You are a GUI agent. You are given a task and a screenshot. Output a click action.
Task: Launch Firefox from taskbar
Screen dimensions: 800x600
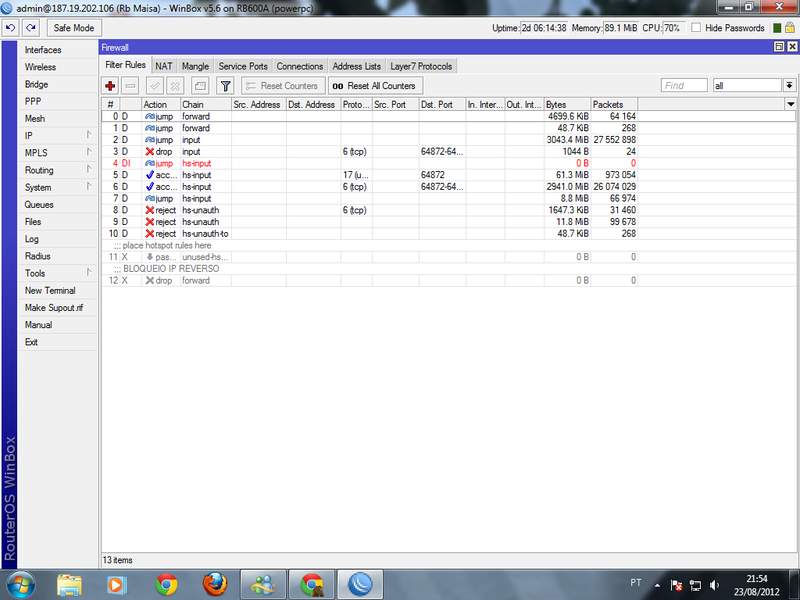coord(214,585)
